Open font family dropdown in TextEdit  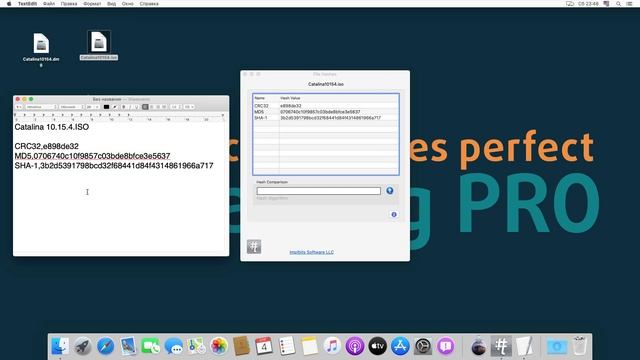(41, 107)
